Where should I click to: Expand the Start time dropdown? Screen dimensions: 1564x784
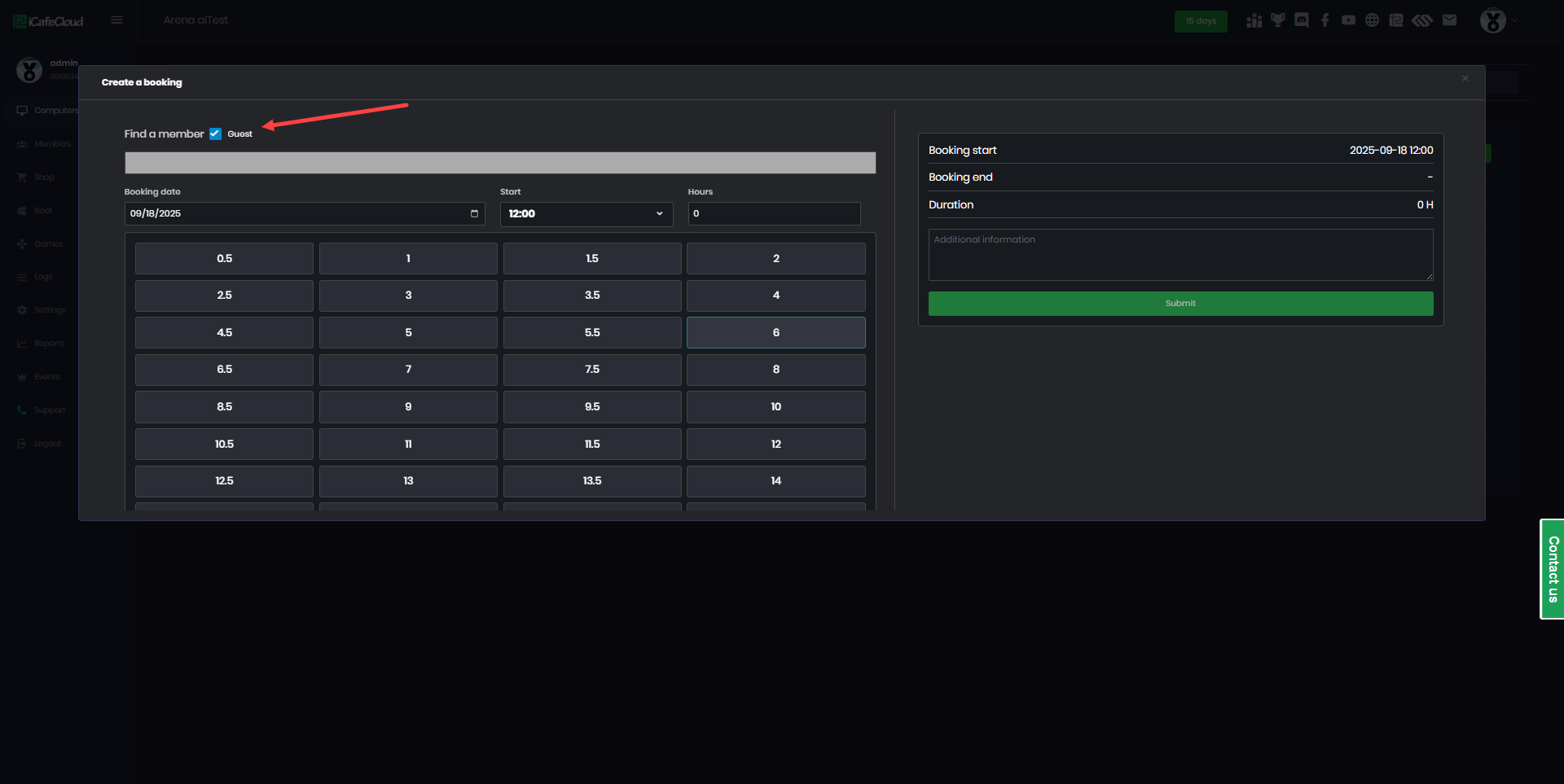[586, 213]
